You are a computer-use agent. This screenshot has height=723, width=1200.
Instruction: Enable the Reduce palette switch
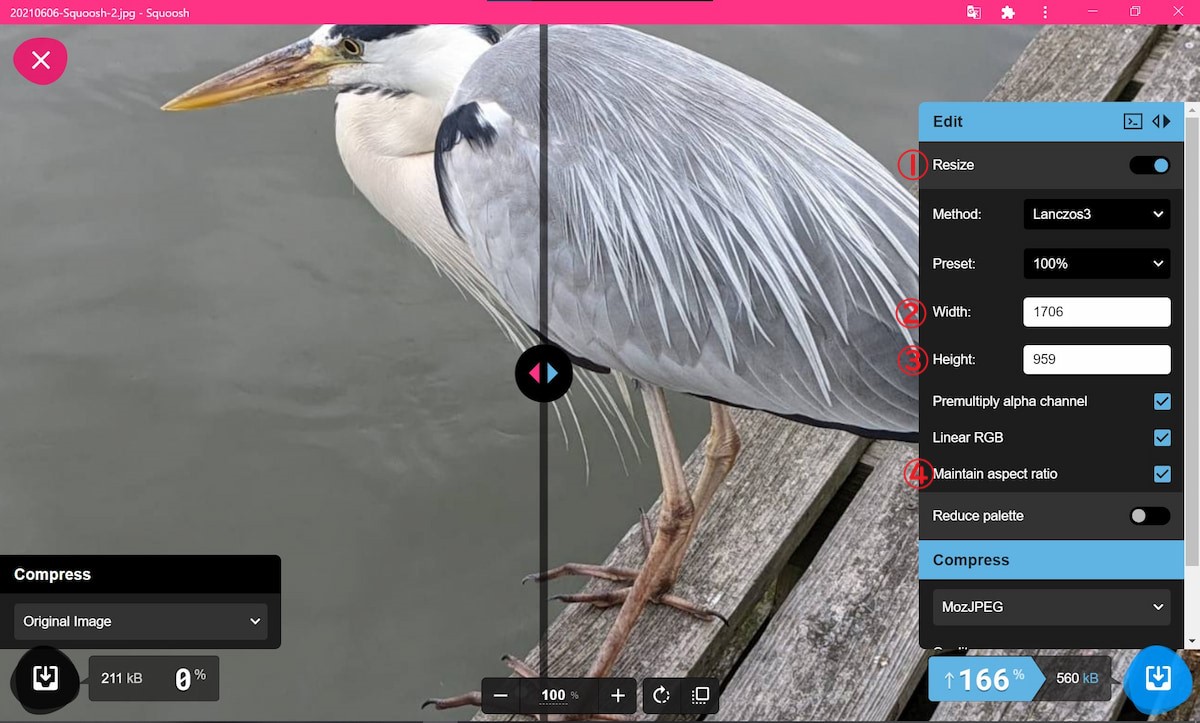coord(1149,516)
